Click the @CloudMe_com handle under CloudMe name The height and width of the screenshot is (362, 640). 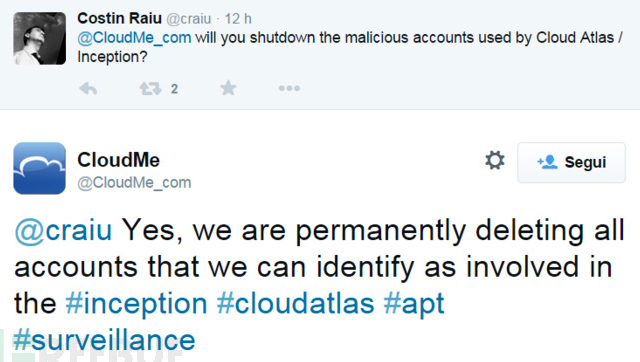click(134, 183)
